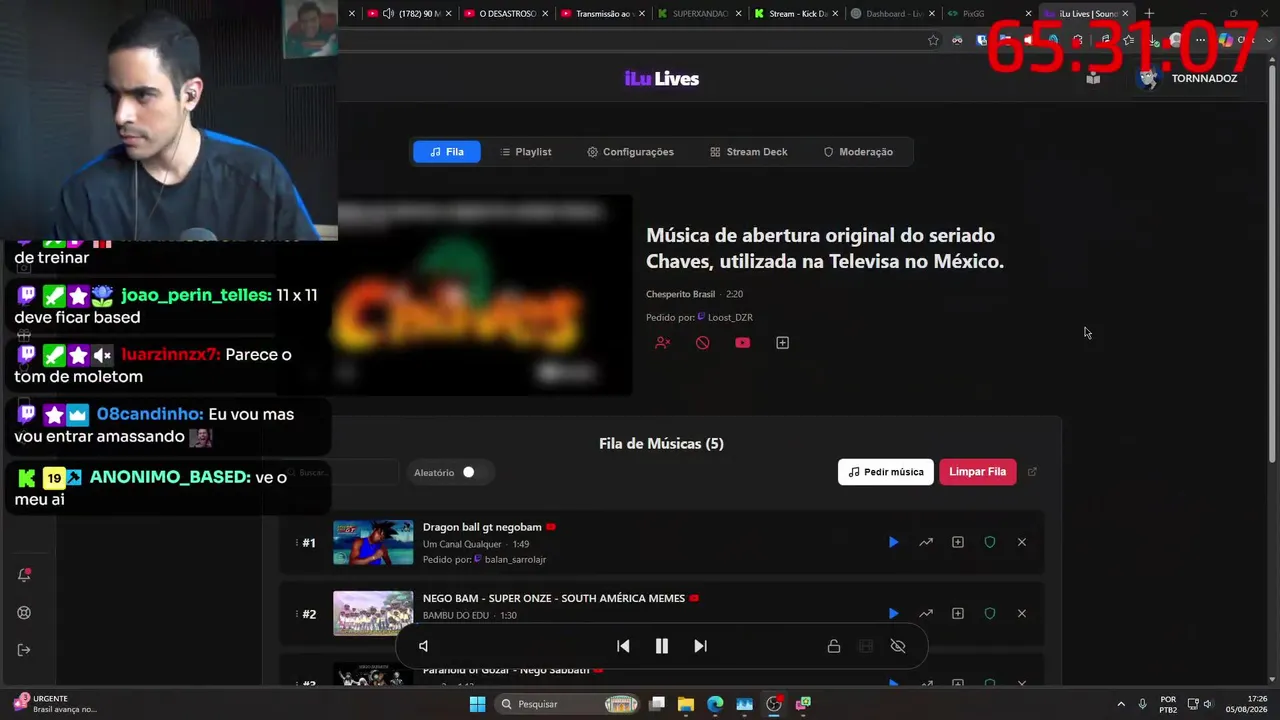Add the current song to a playlist
The width and height of the screenshot is (1280, 720).
coord(782,343)
